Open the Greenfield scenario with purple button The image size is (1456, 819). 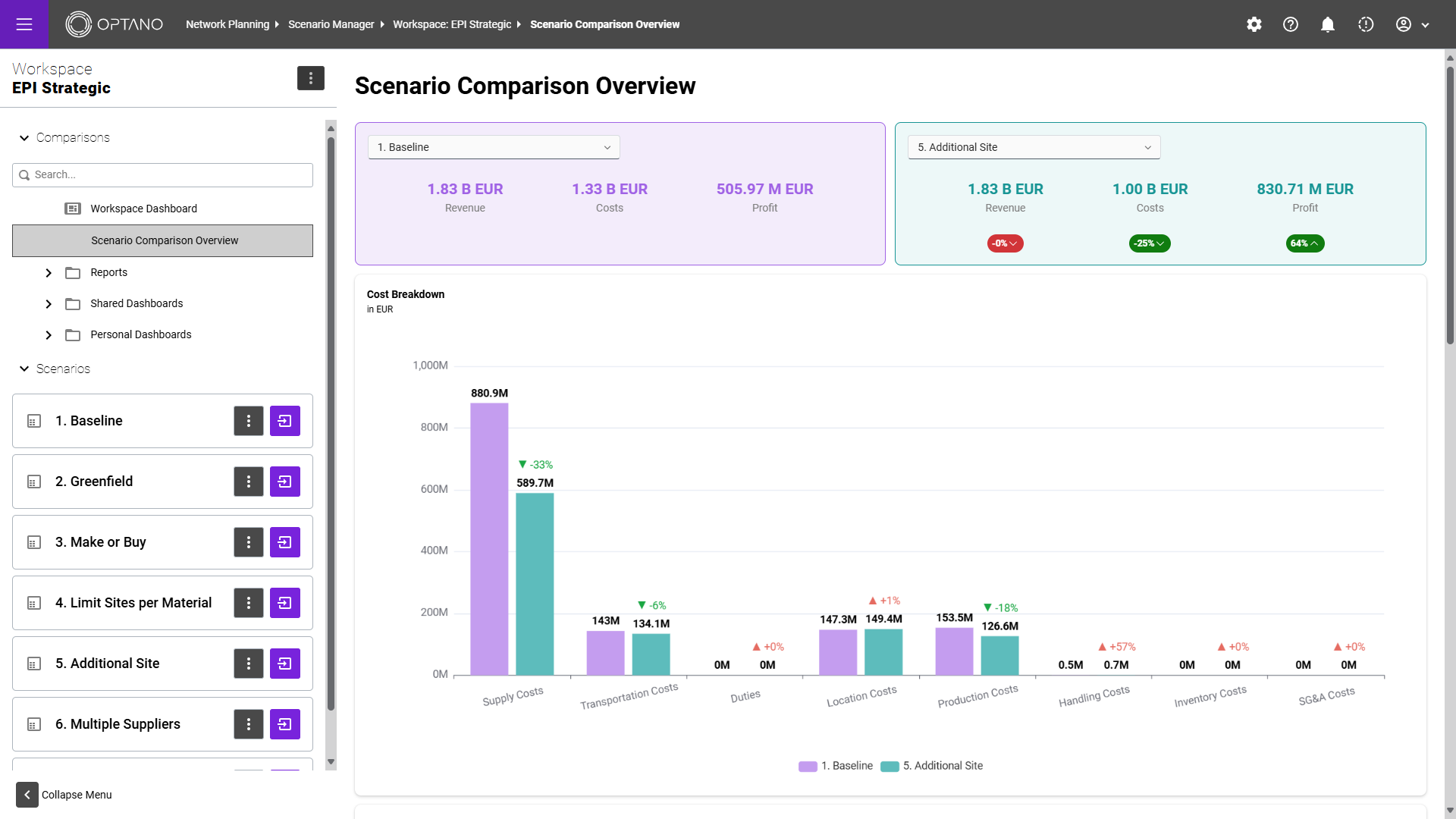tap(285, 482)
